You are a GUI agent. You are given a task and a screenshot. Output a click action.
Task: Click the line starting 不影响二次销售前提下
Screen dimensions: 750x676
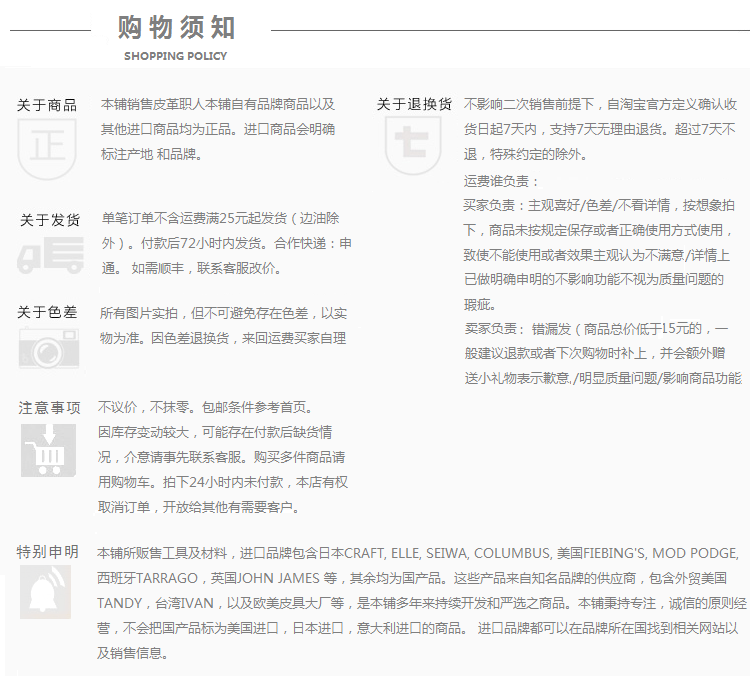600,104
